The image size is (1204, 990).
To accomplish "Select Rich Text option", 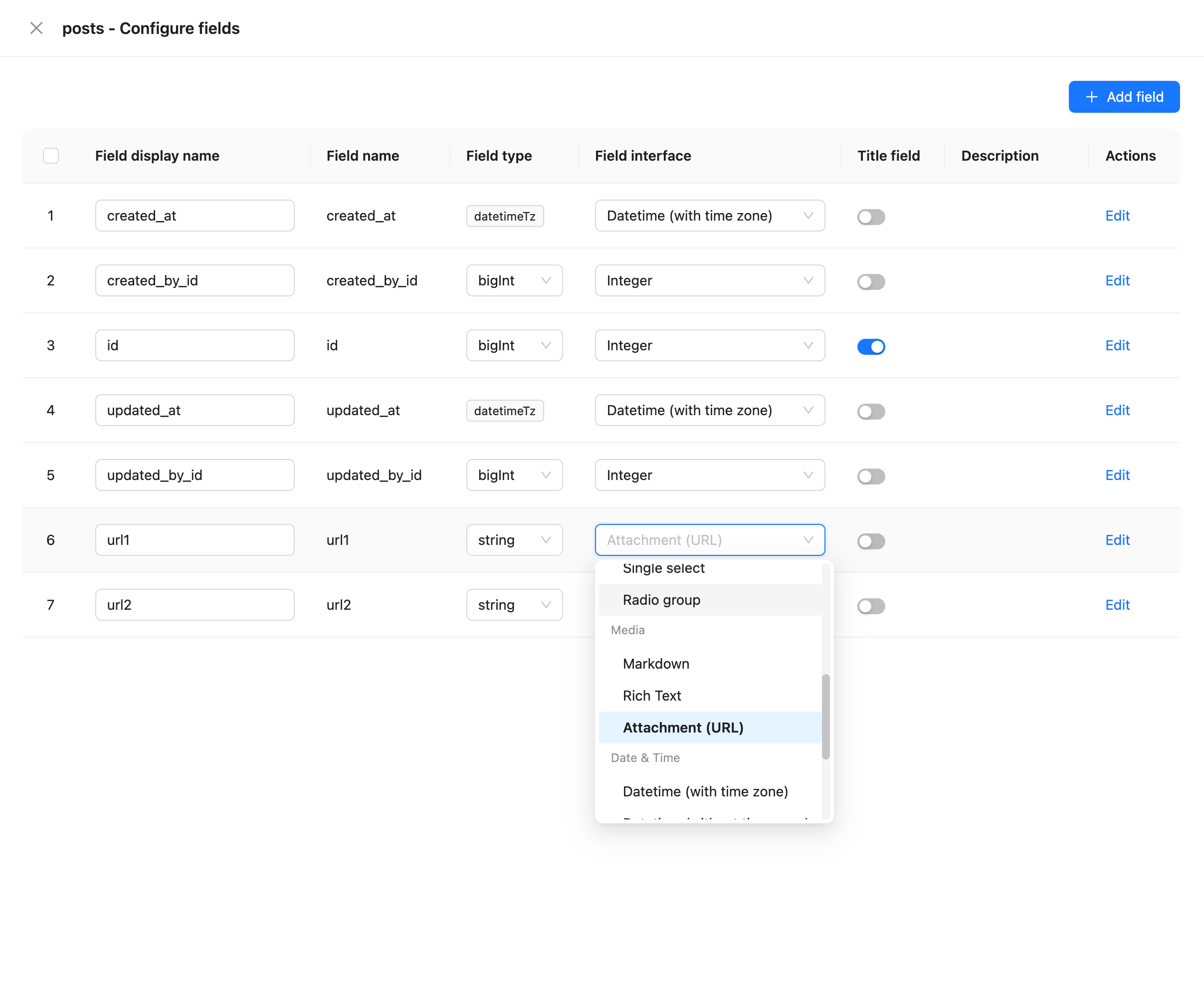I will pos(651,696).
